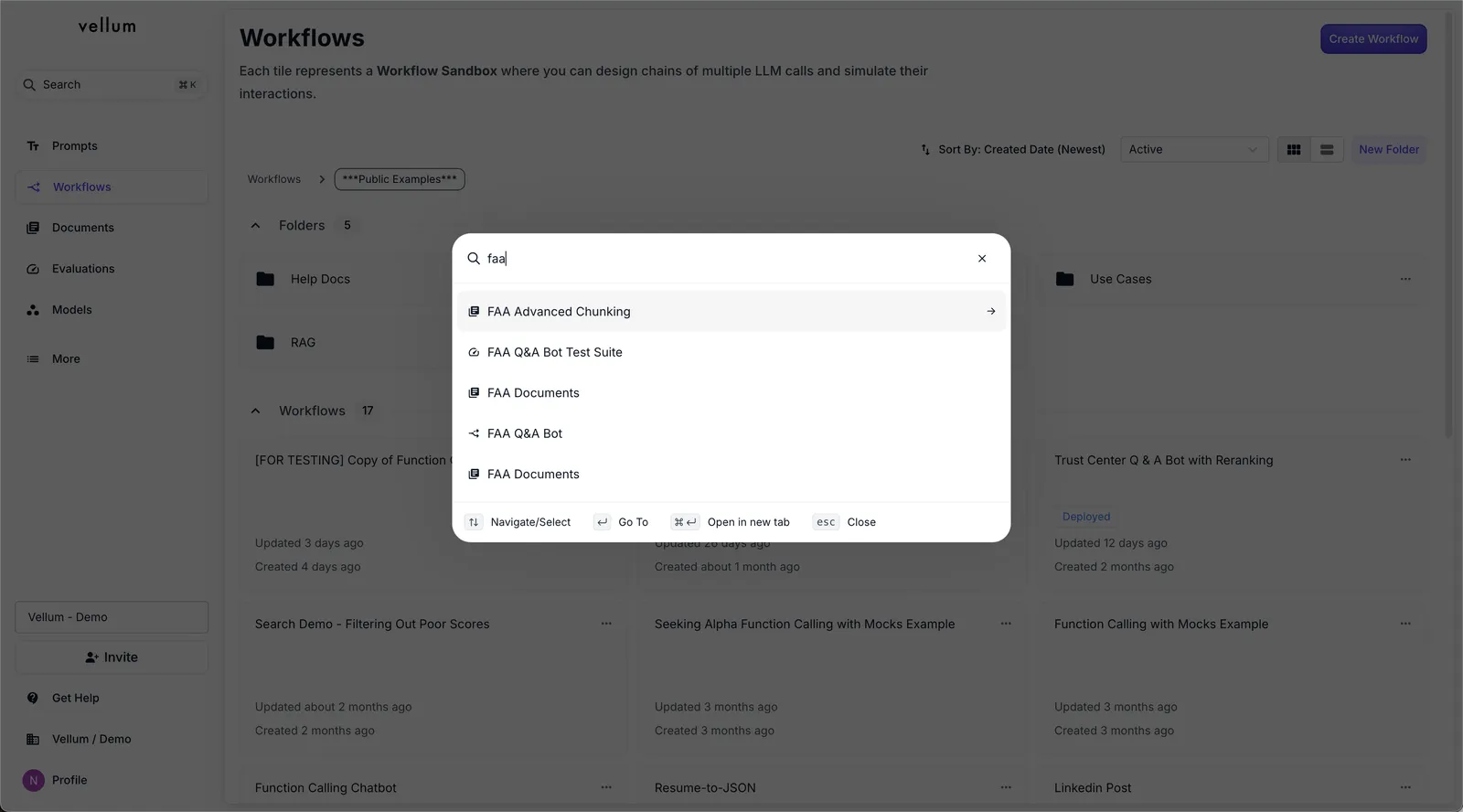
Task: Open options for Search Demo workflow
Action: pos(606,624)
